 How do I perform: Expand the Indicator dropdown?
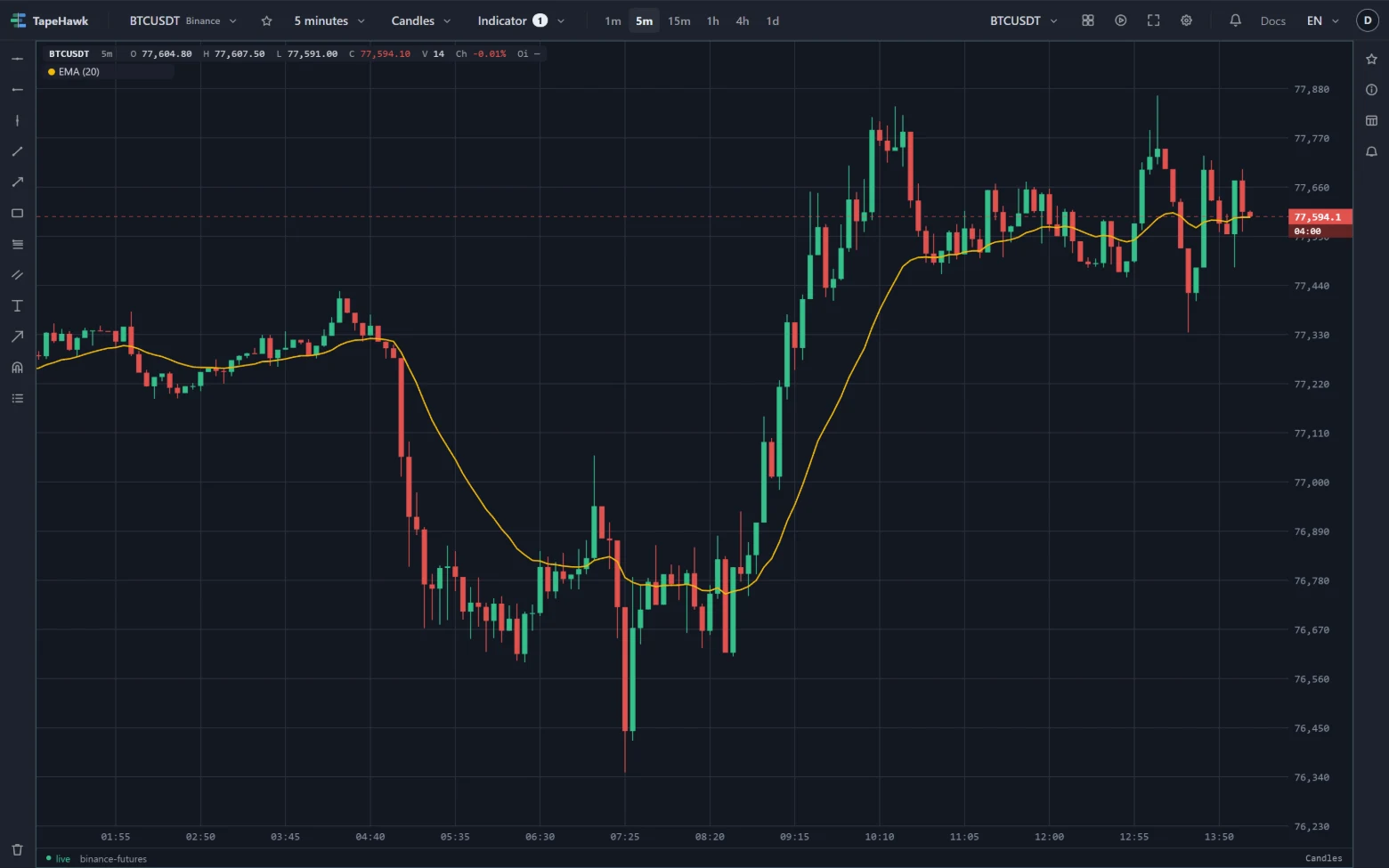click(x=521, y=20)
